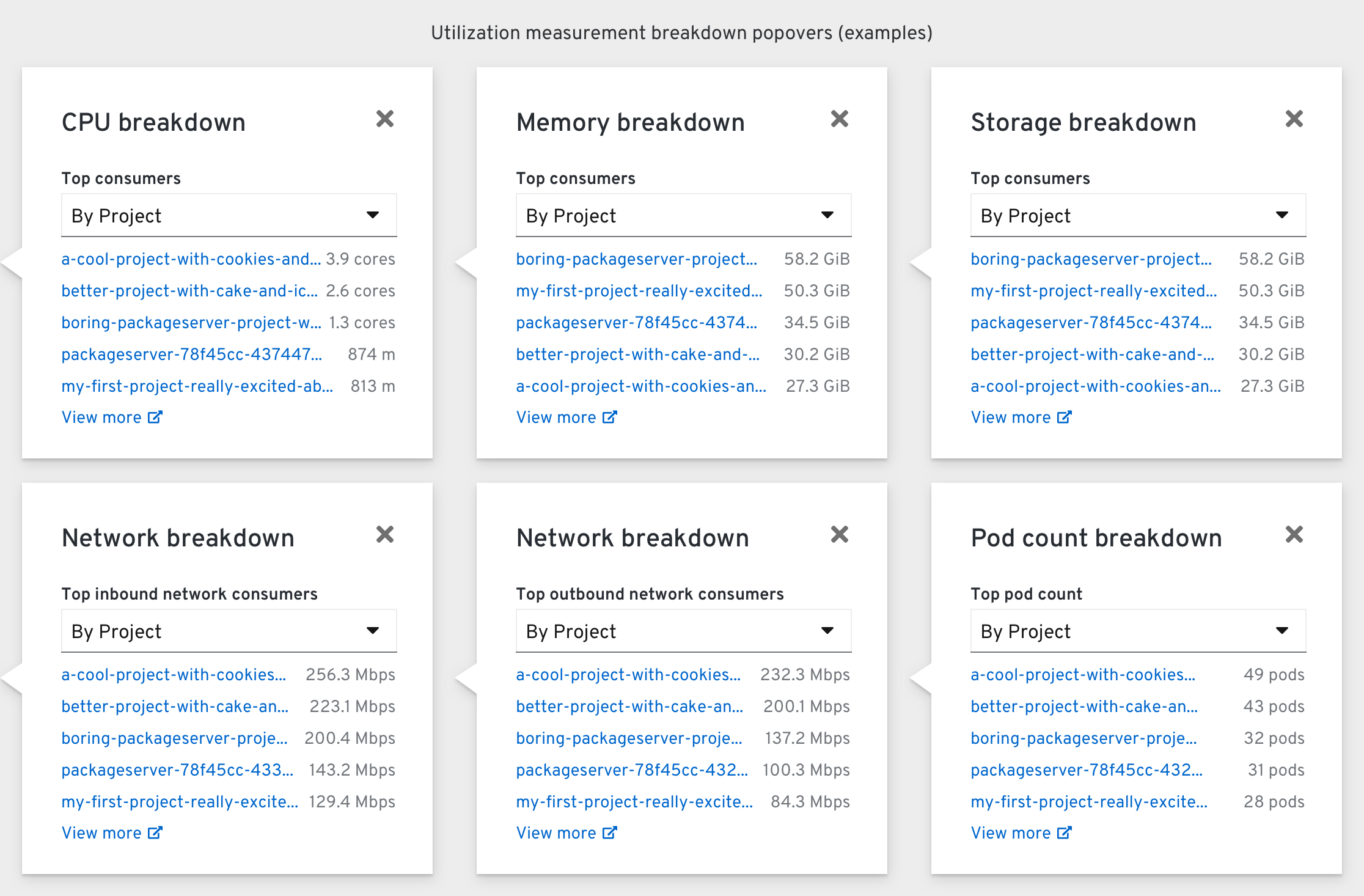The height and width of the screenshot is (896, 1364).
Task: Expand By Project dropdown under Top inbound network consumers
Action: pos(229,631)
